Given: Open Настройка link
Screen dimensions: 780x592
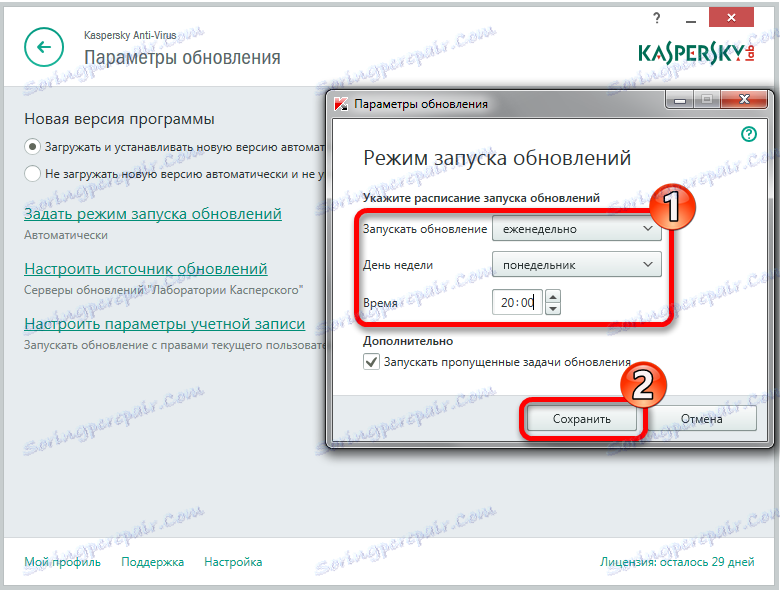Looking at the screenshot, I should 233,562.
